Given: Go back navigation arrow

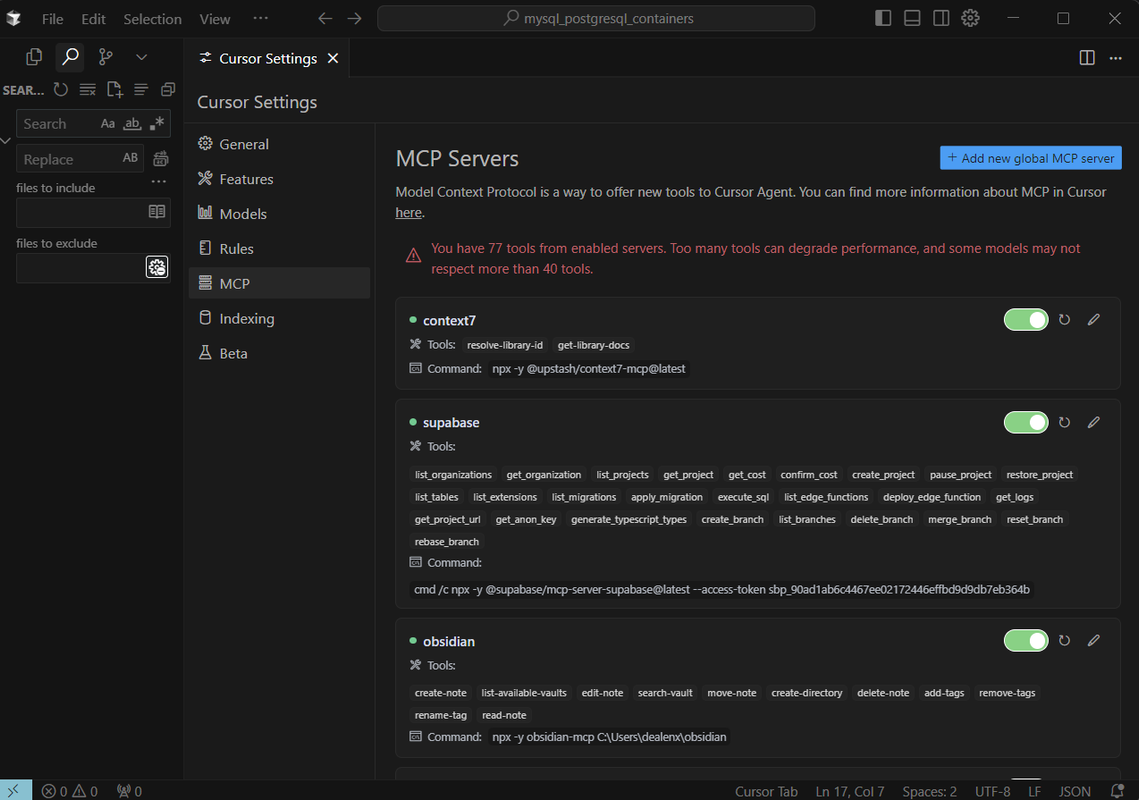Looking at the screenshot, I should point(325,19).
